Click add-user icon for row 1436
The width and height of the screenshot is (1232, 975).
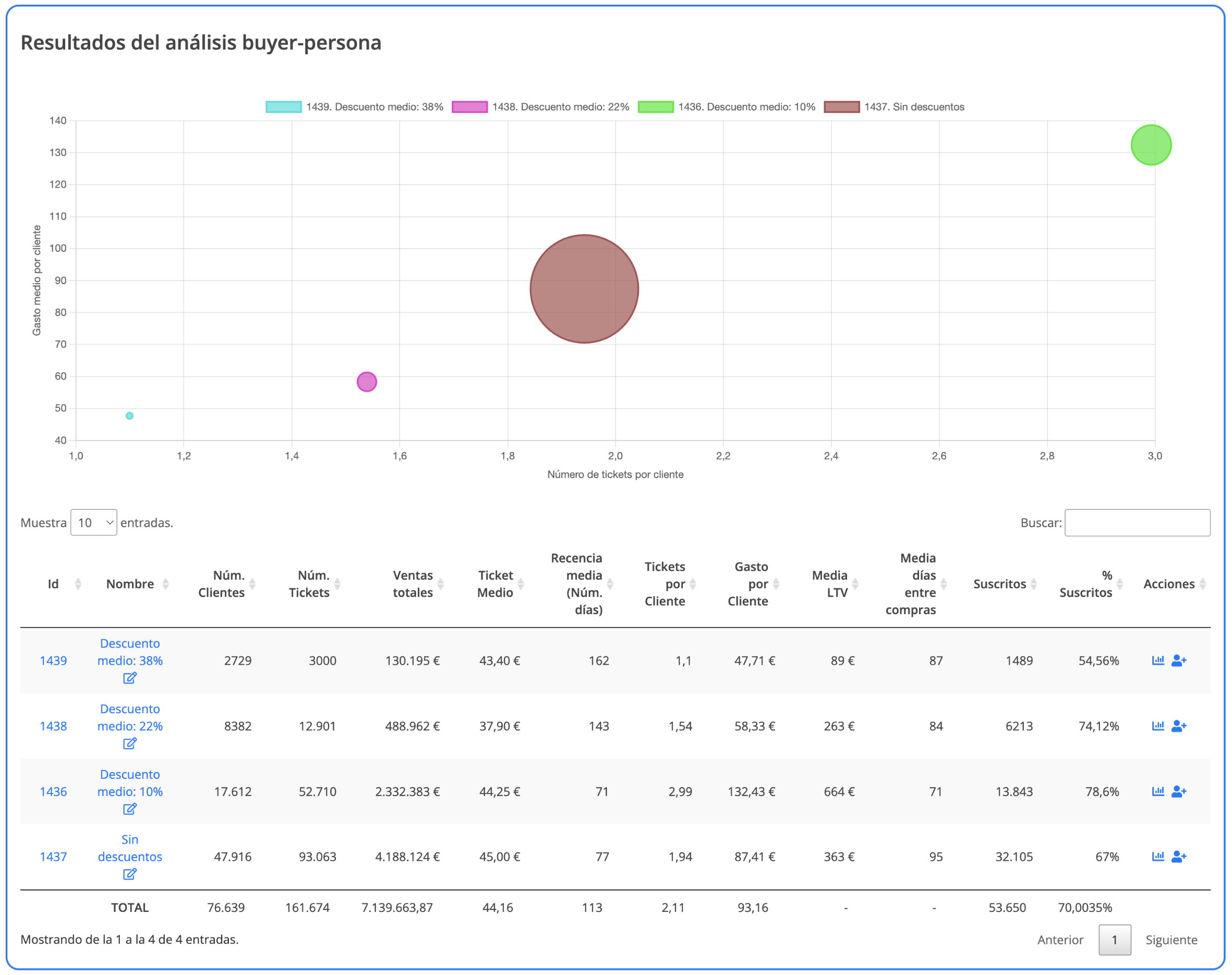[1178, 791]
